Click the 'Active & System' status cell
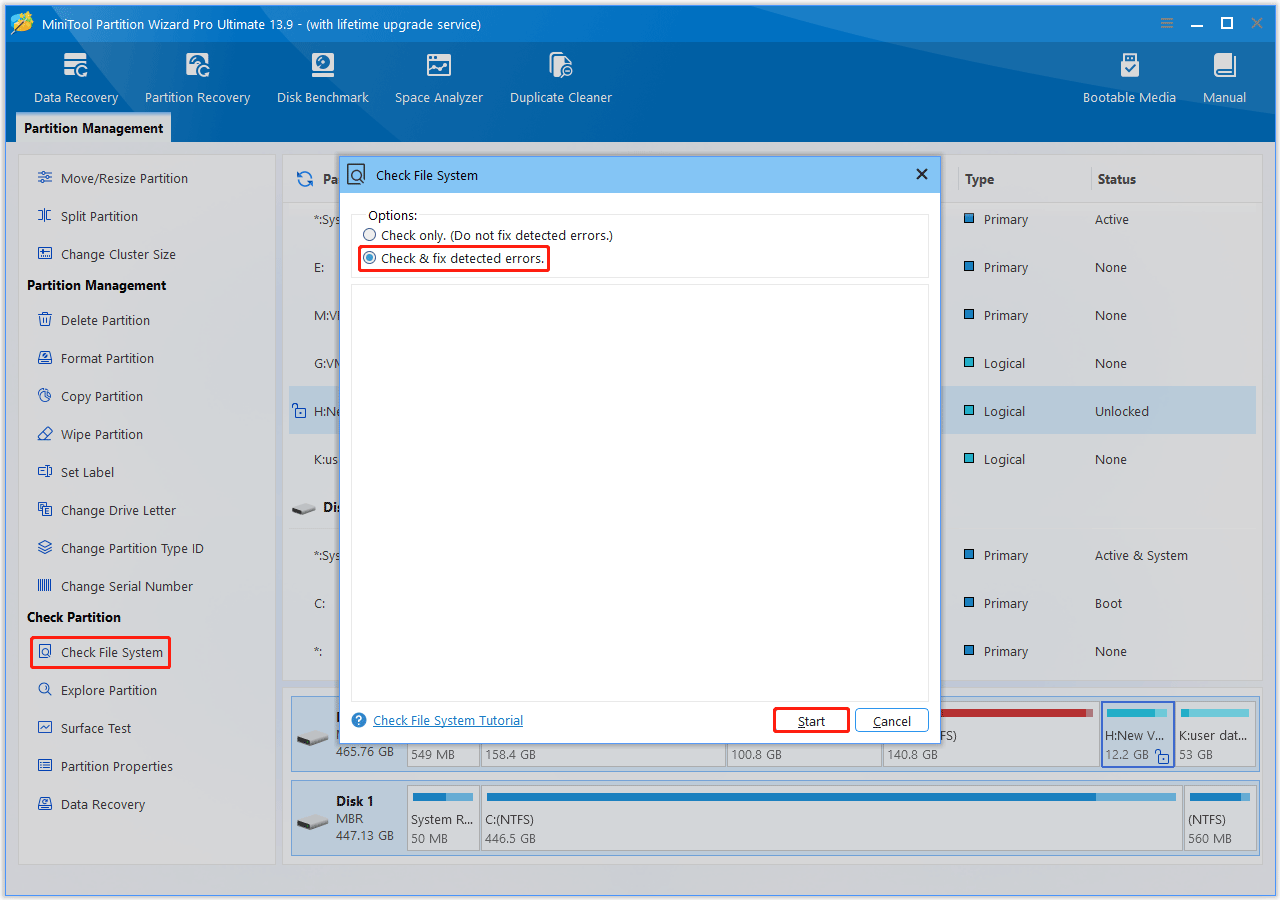Screen dimensions: 1280x900 pos(1141,555)
